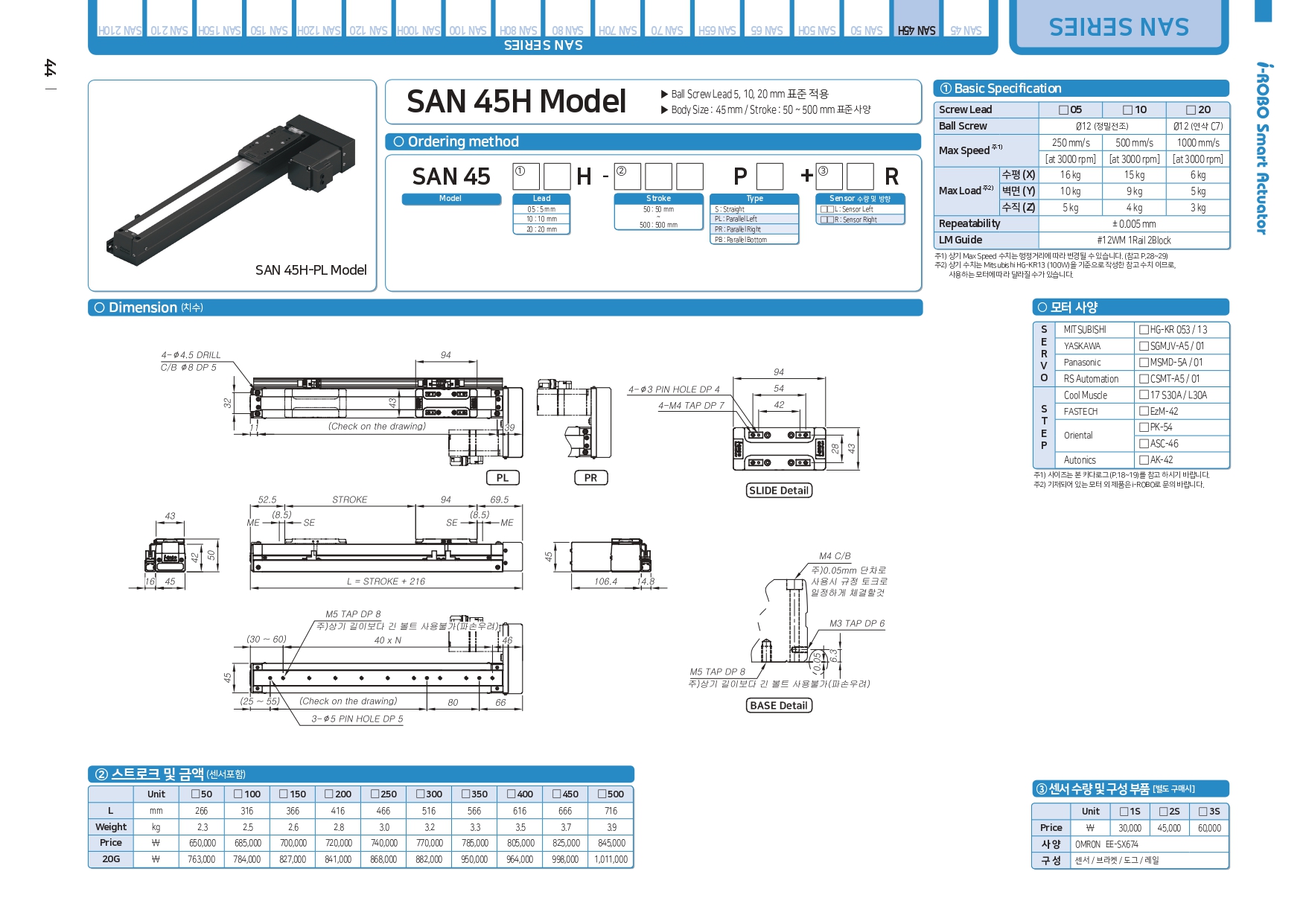
Task: Click the empty Sensor code box marked ③
Action: click(x=829, y=176)
